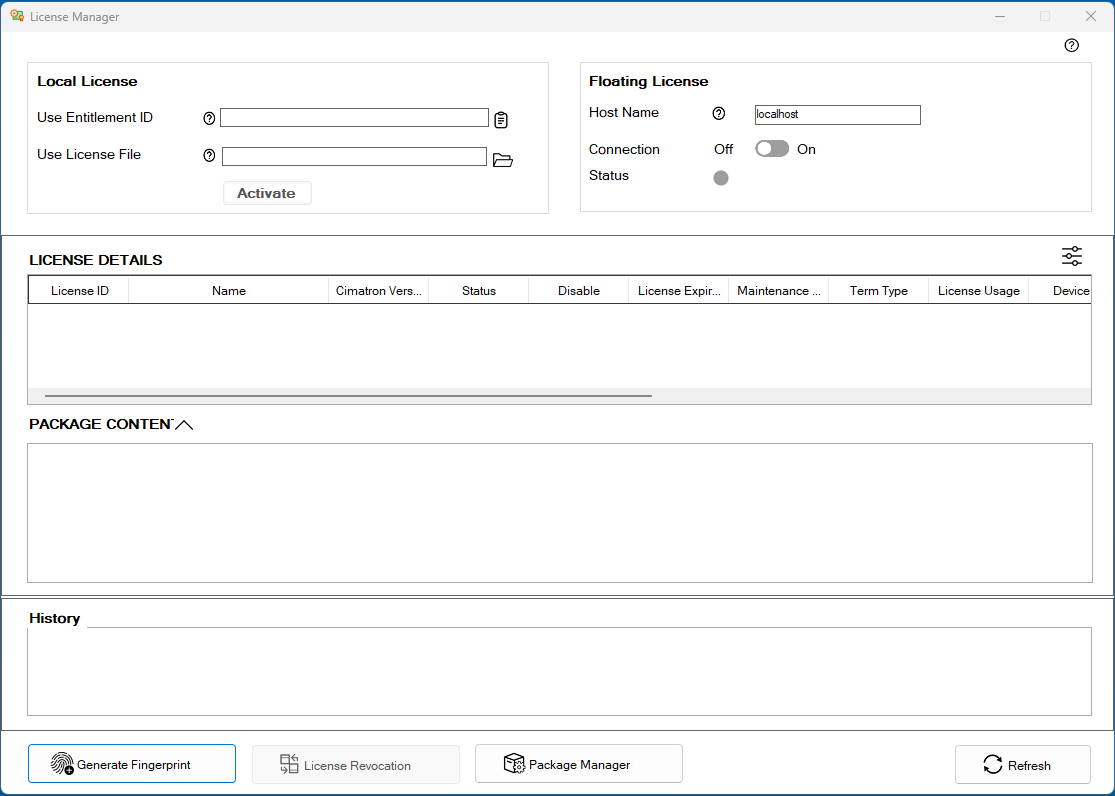Screen dimensions: 1115x796
Task: Click the Status column header in License Details
Action: tap(479, 291)
